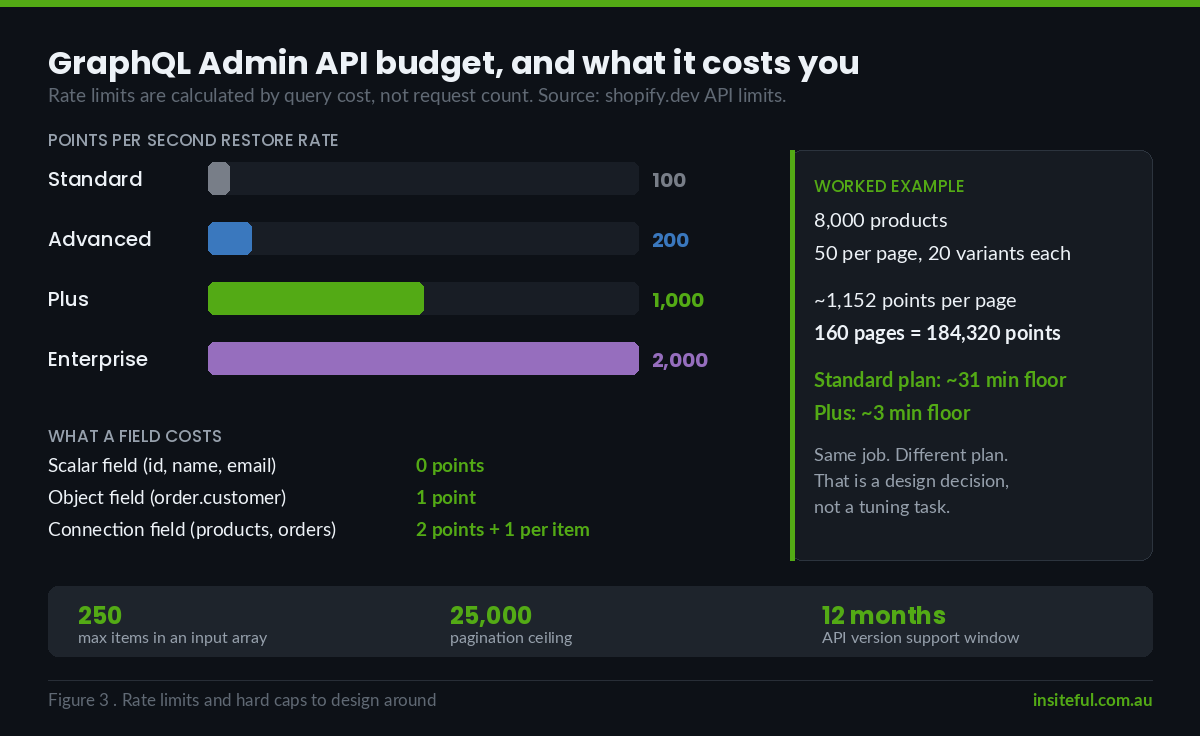Click 'Same job. Different plan.' text
This screenshot has width=1200, height=736.
[x=911, y=455]
